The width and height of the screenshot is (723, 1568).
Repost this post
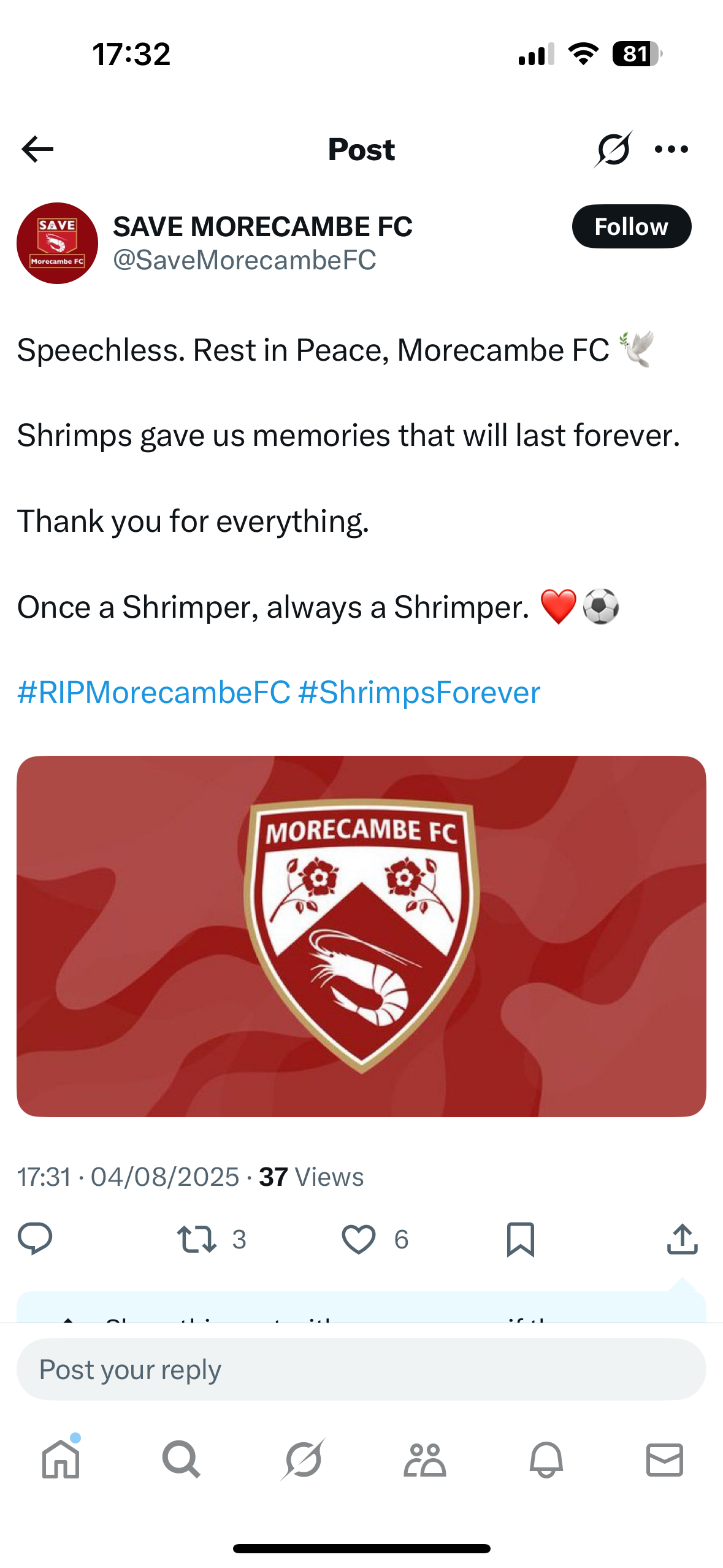pos(196,1239)
